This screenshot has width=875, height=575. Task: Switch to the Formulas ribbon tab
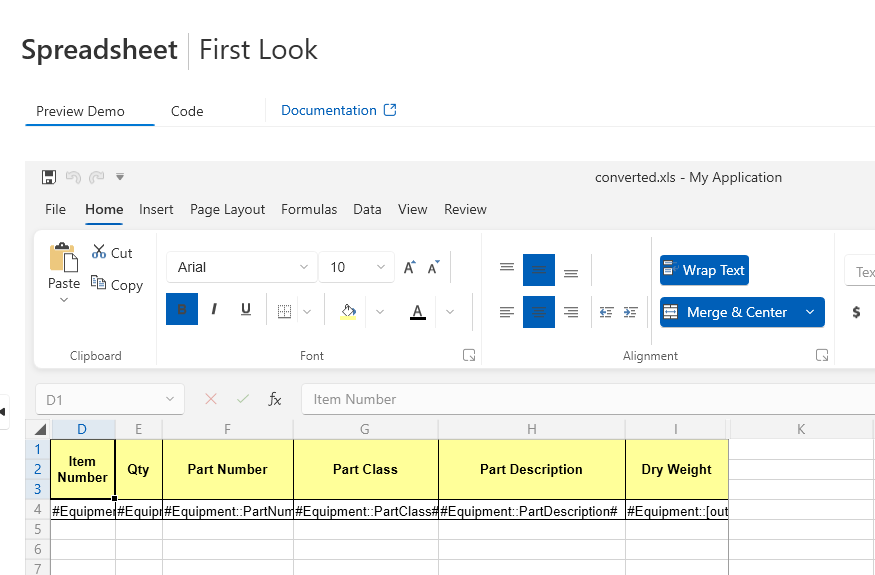[x=309, y=209]
